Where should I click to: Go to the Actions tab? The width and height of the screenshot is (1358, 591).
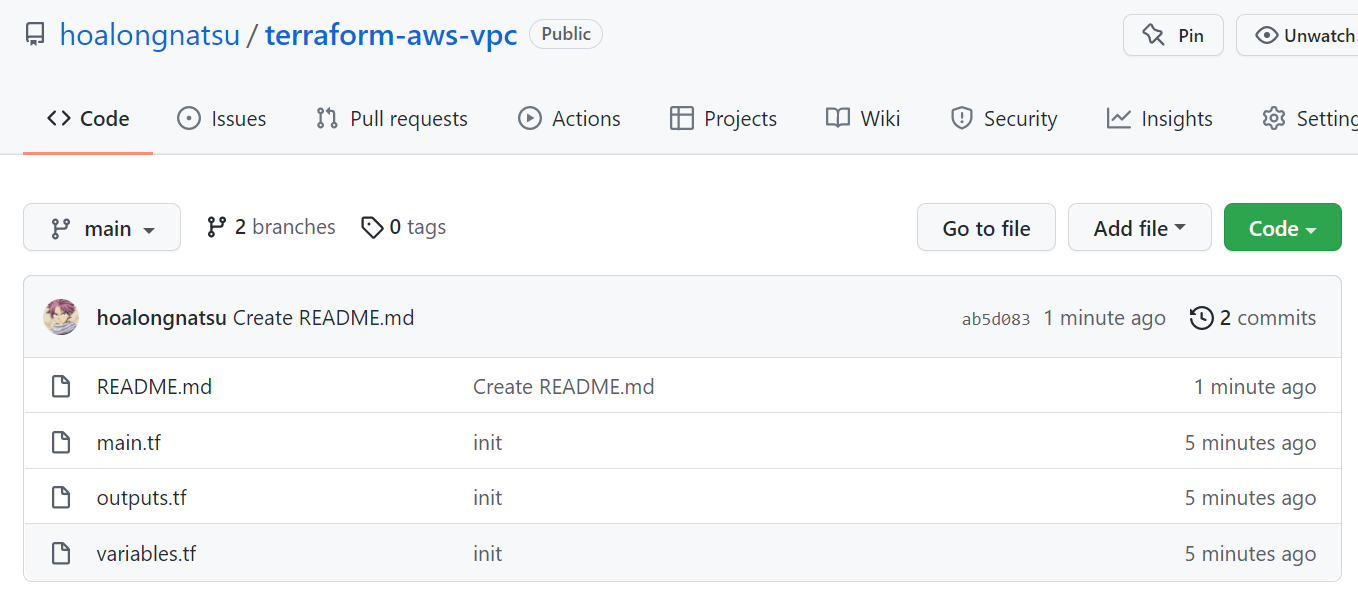(569, 119)
